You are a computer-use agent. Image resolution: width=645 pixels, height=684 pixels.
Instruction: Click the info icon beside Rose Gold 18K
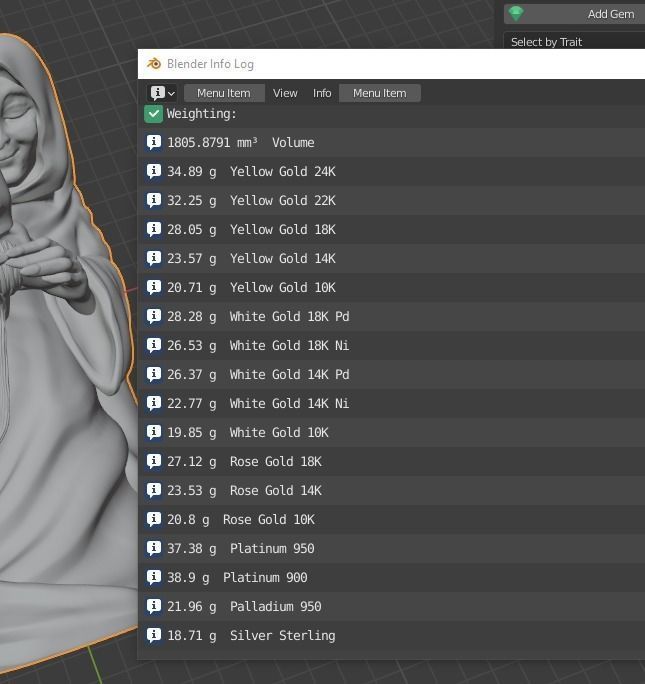tap(154, 462)
